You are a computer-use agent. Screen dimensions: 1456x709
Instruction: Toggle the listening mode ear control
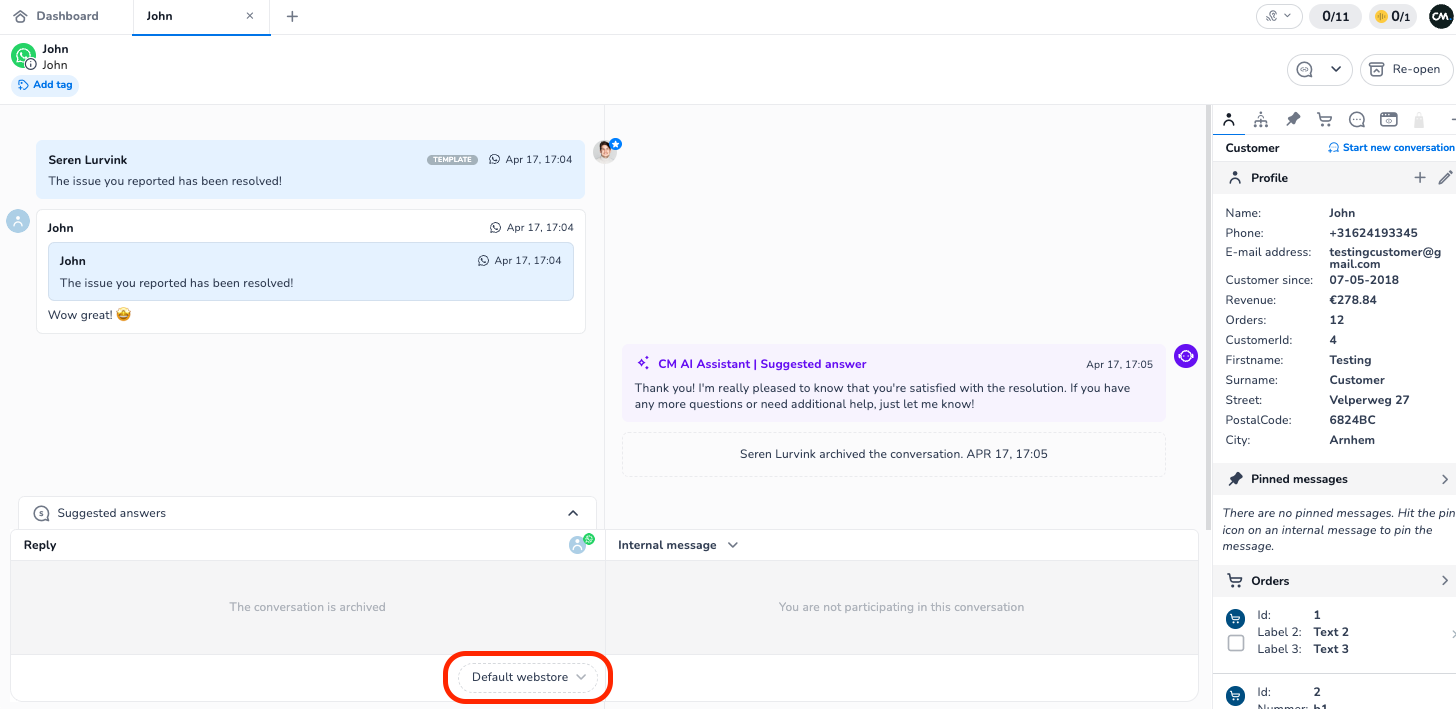pos(1279,15)
